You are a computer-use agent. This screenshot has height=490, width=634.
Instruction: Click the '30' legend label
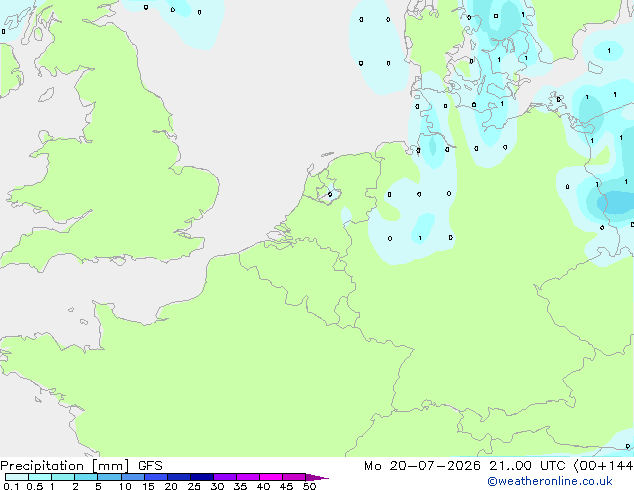217,486
